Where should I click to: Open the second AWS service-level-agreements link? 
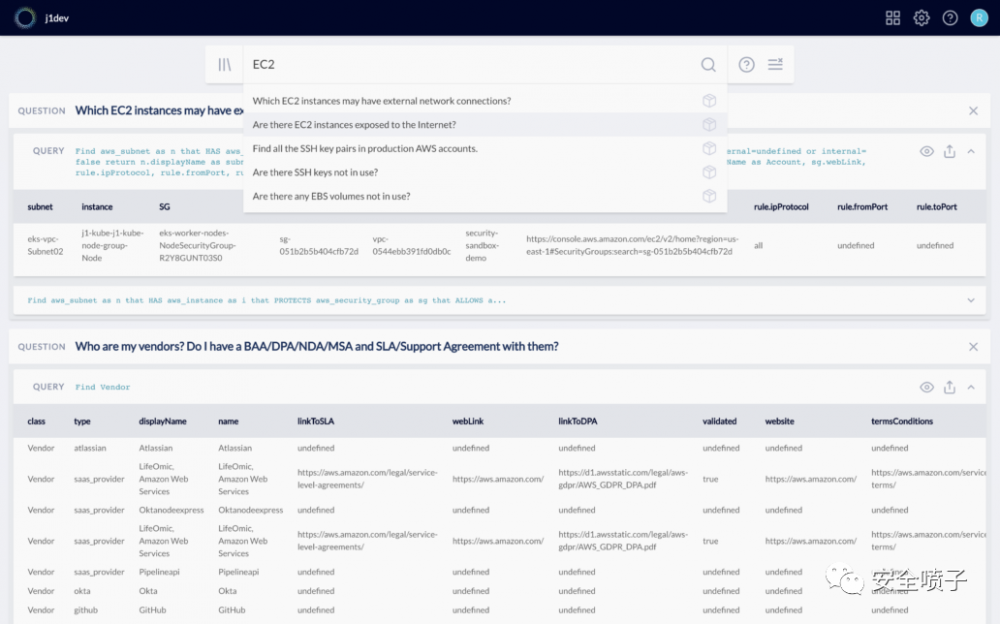pyautogui.click(x=367, y=540)
